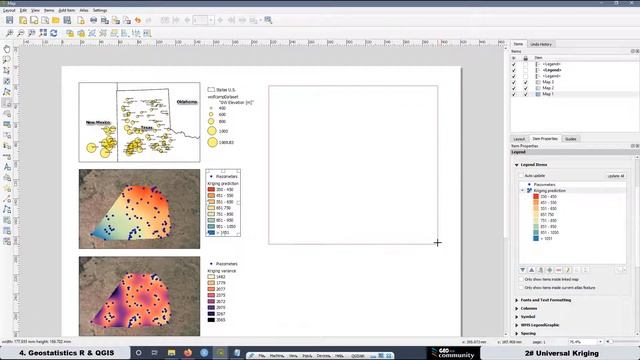Select the Select/Move item tool
This screenshot has width=640, height=360.
click(7, 71)
